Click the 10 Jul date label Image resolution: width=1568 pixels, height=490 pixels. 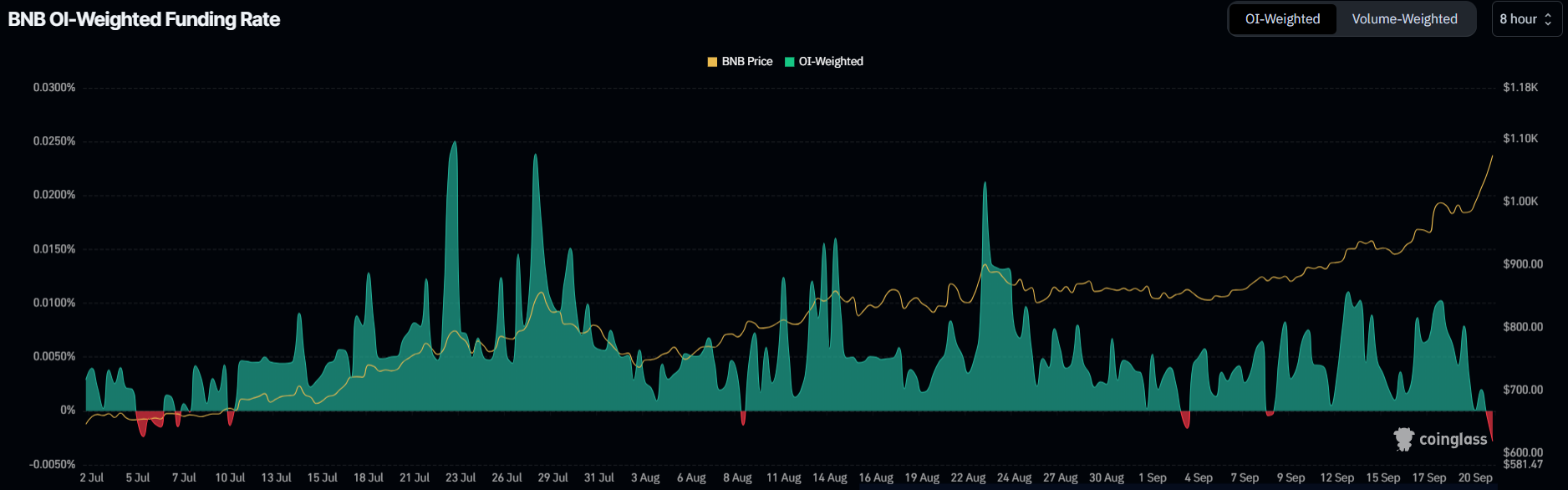tap(230, 477)
